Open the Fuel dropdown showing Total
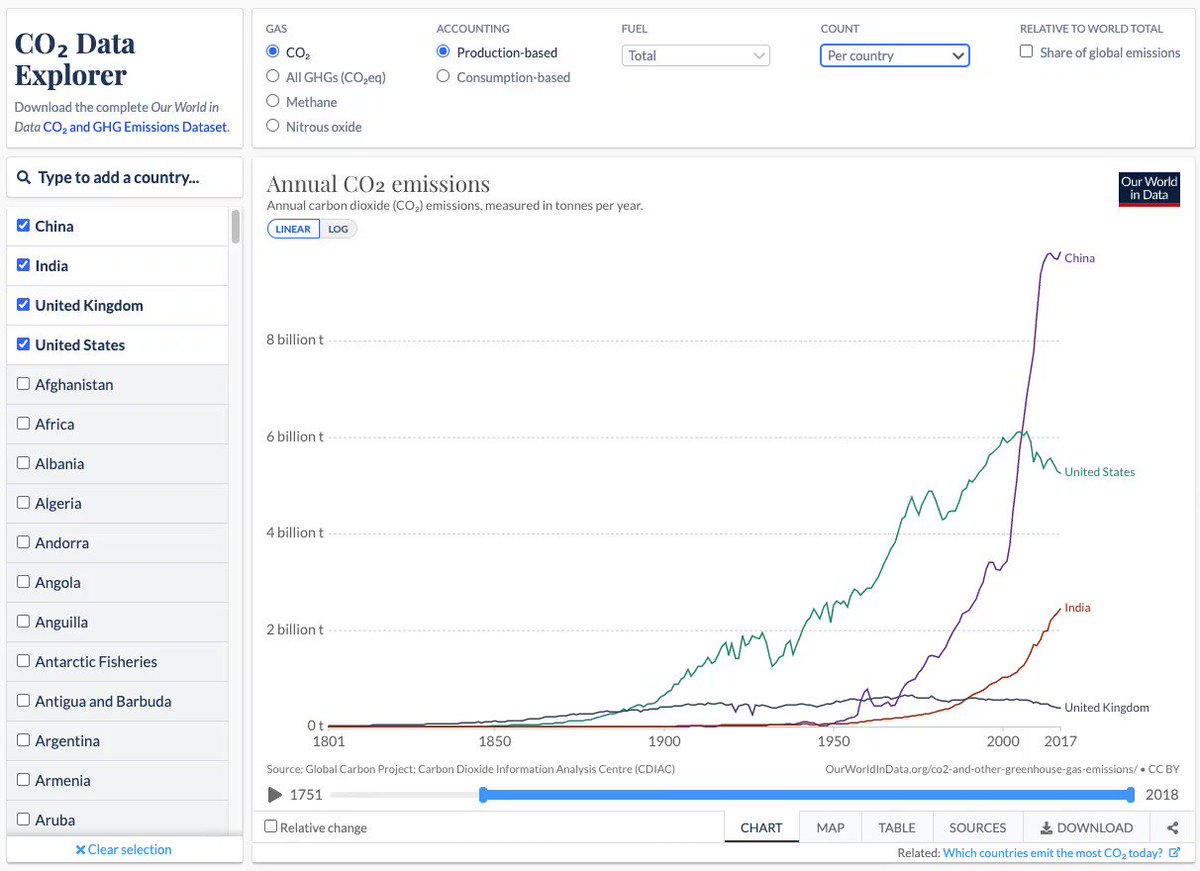 tap(696, 56)
